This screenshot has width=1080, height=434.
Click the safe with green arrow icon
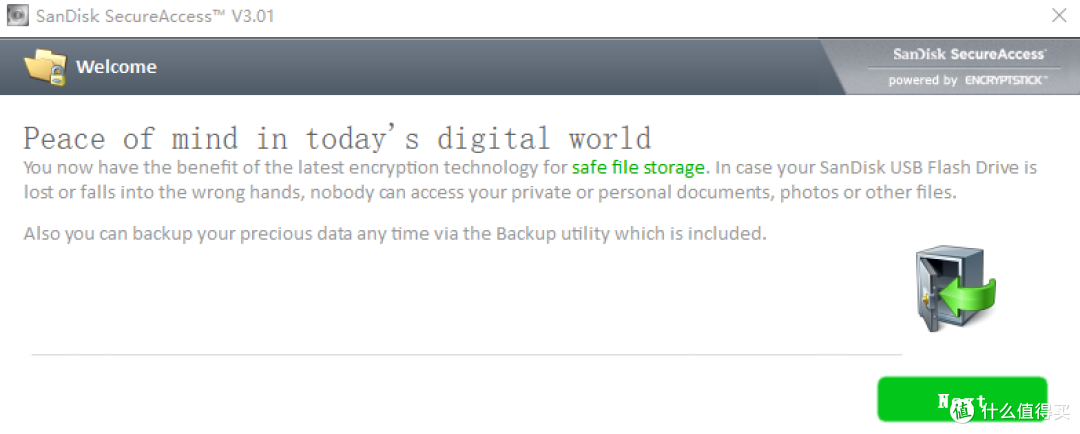(x=955, y=289)
